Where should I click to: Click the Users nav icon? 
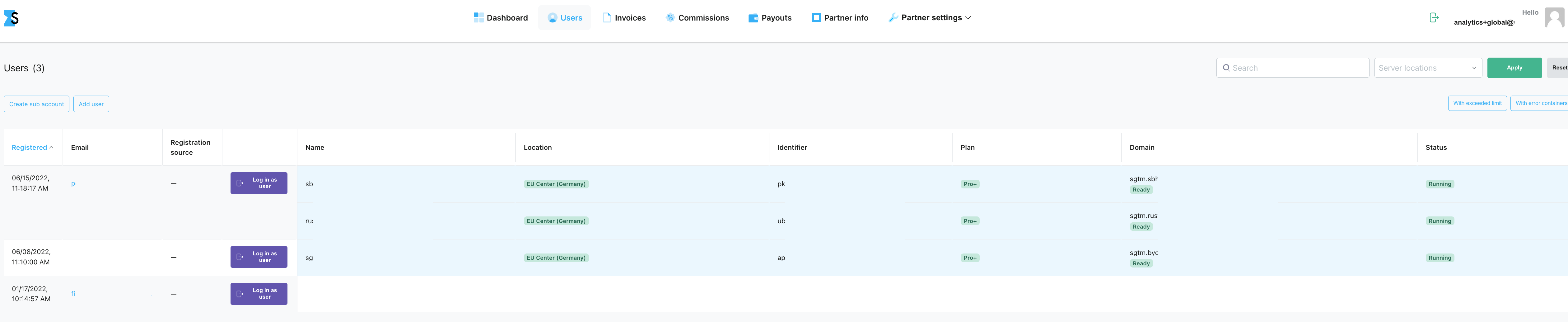552,18
